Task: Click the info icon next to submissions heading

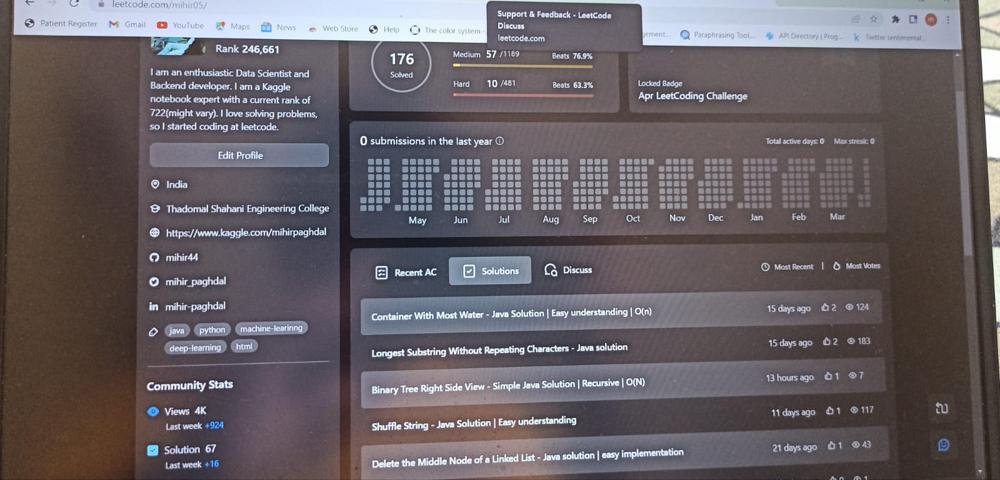Action: tap(499, 141)
